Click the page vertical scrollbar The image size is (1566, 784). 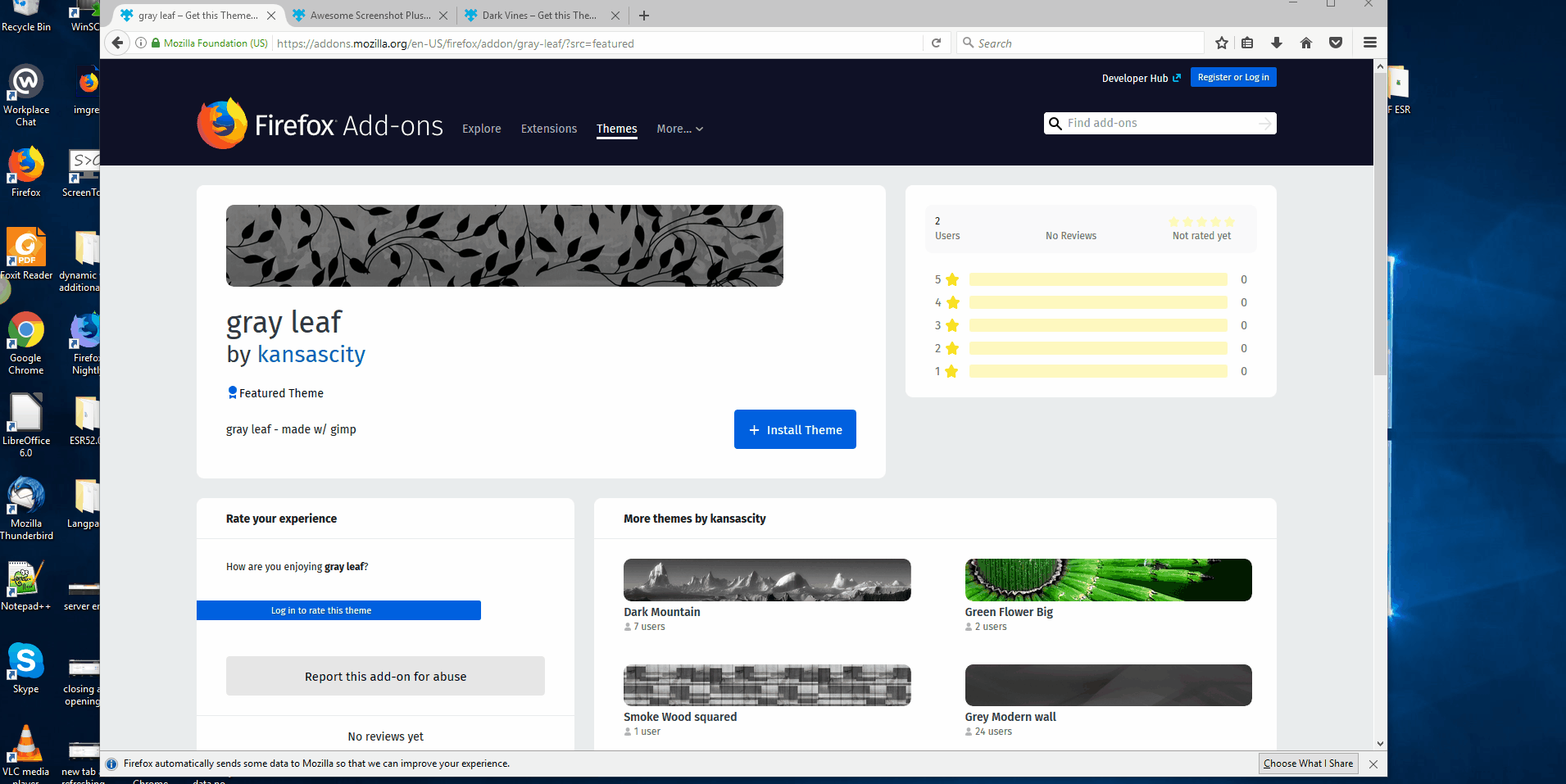[x=1381, y=224]
